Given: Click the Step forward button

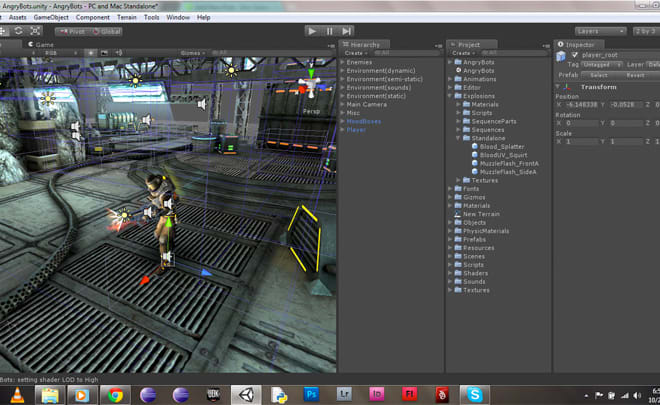Looking at the screenshot, I should tap(346, 31).
